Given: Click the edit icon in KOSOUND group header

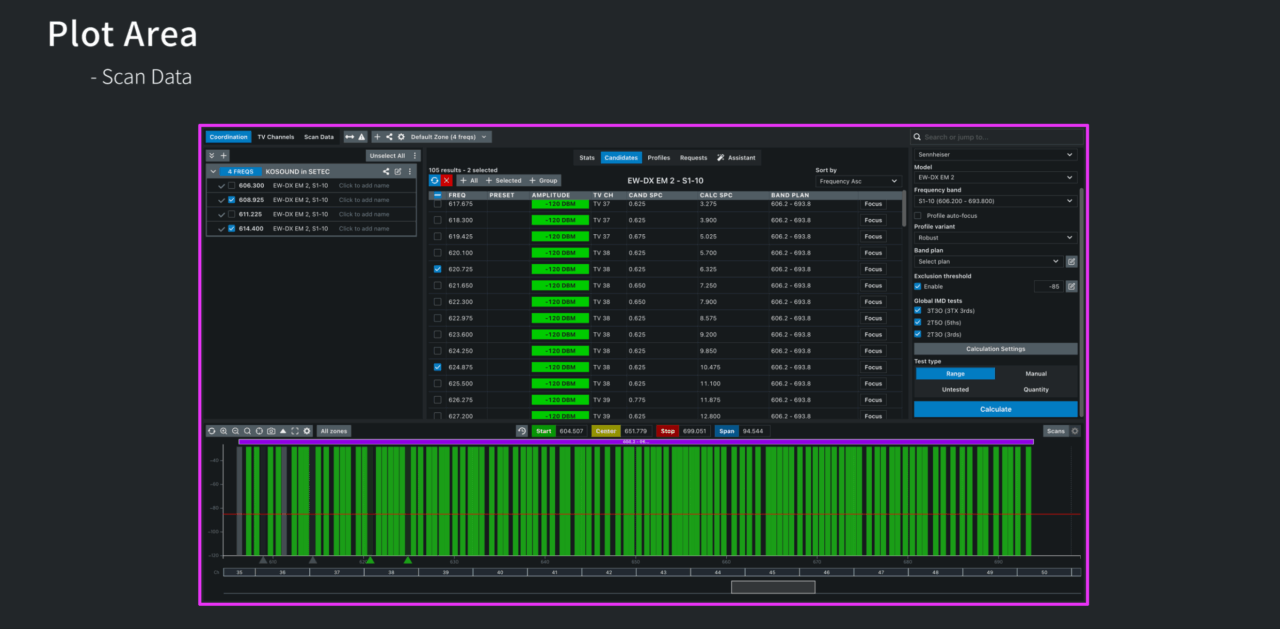Looking at the screenshot, I should click(x=397, y=172).
